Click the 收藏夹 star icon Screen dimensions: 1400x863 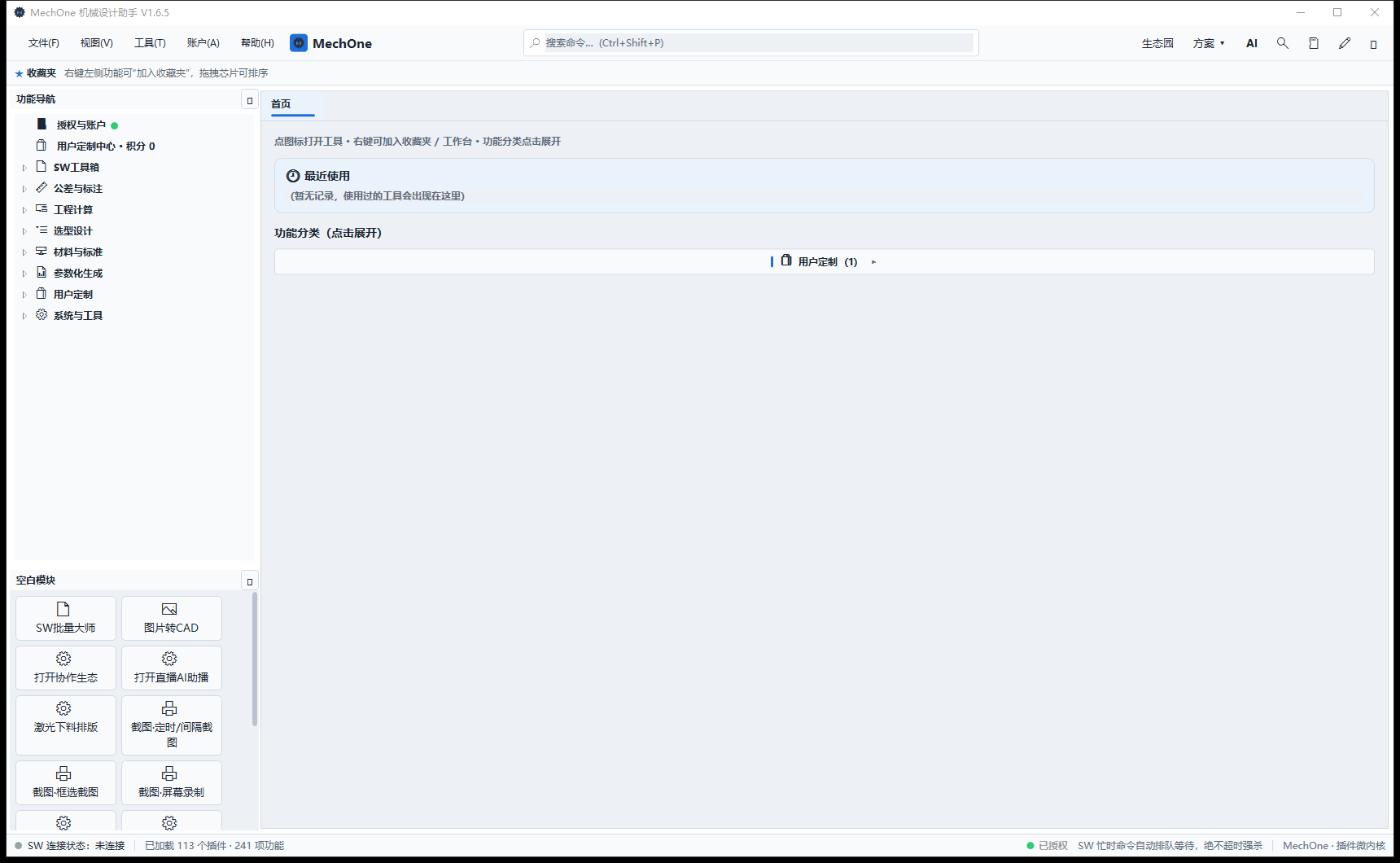click(20, 73)
